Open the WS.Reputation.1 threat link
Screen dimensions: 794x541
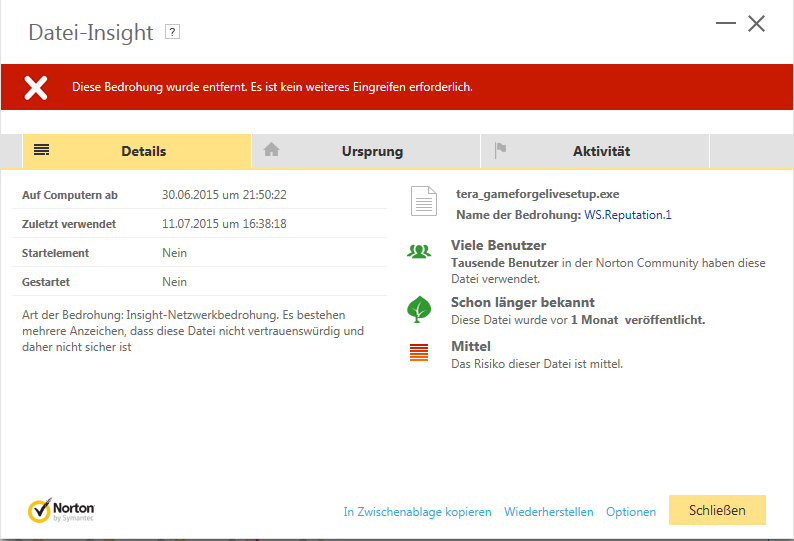pos(628,215)
